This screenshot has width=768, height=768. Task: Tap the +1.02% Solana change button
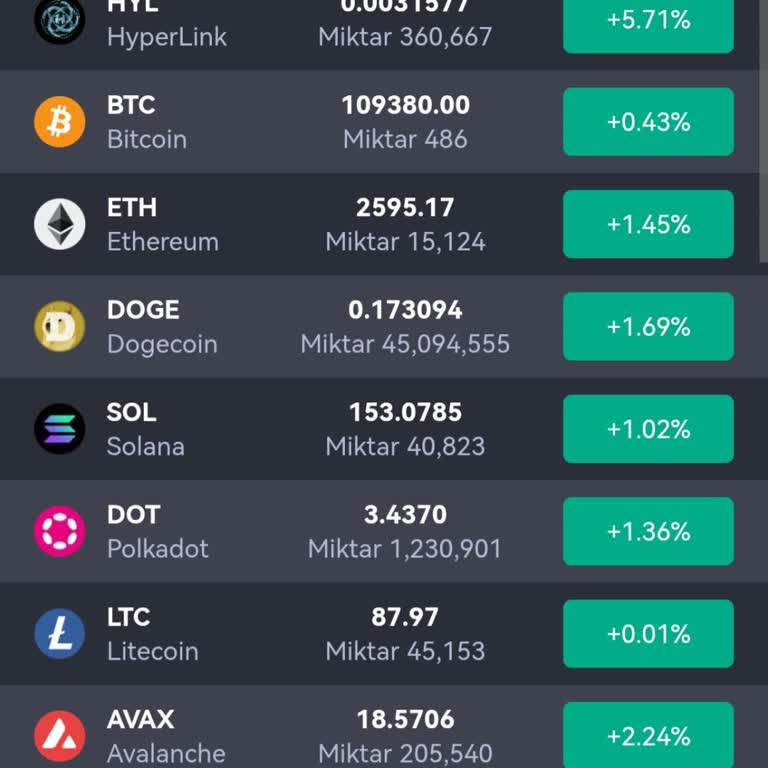tap(648, 429)
